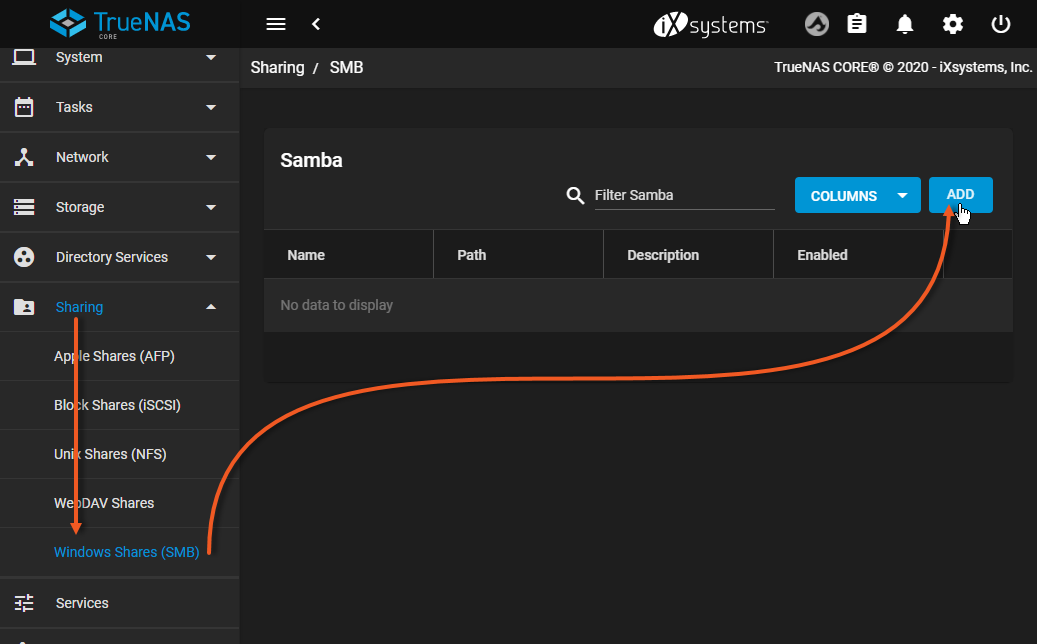Expand the Network menu arrow

pyautogui.click(x=211, y=157)
